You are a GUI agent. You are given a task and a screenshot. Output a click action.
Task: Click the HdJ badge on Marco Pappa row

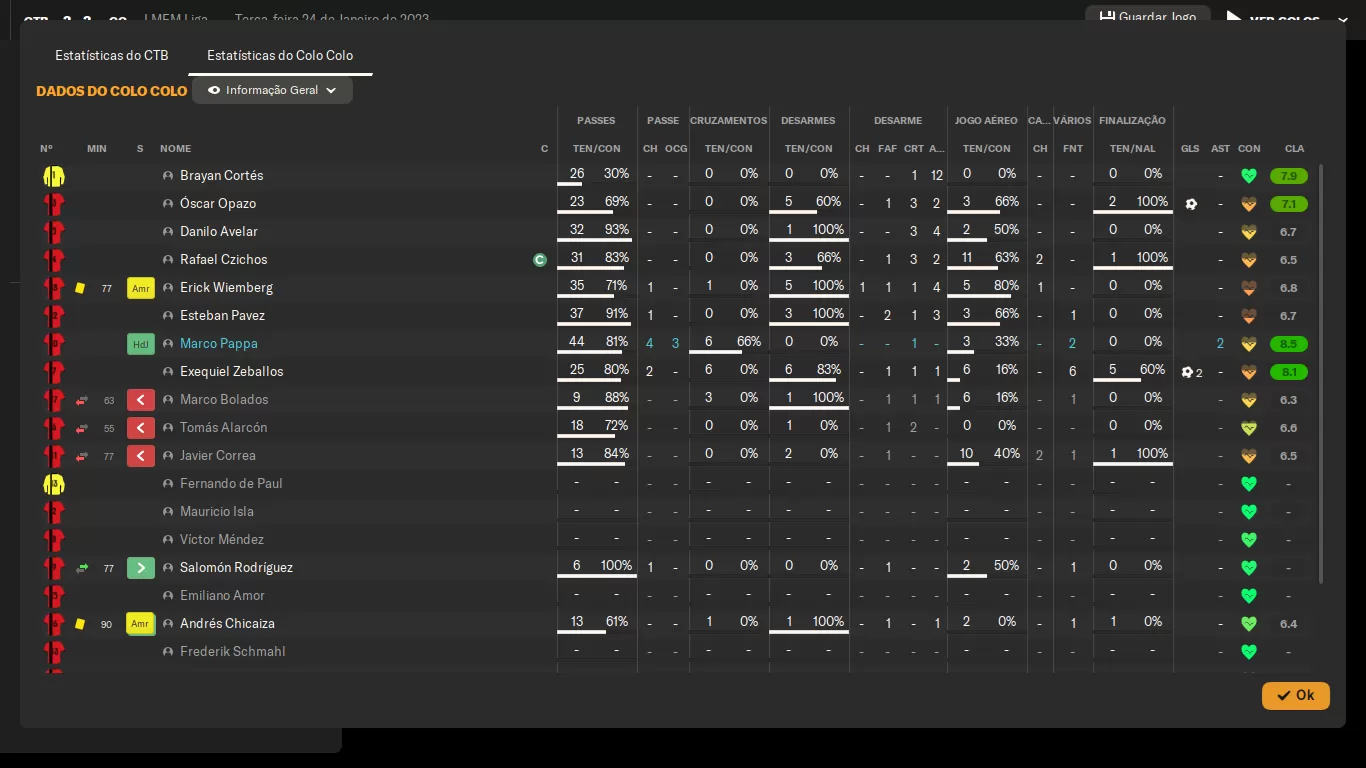[x=140, y=344]
